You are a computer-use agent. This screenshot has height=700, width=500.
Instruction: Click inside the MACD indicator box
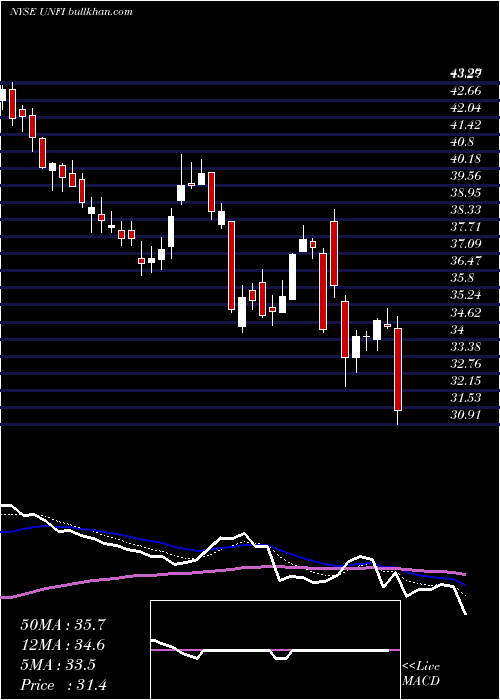coord(275,650)
